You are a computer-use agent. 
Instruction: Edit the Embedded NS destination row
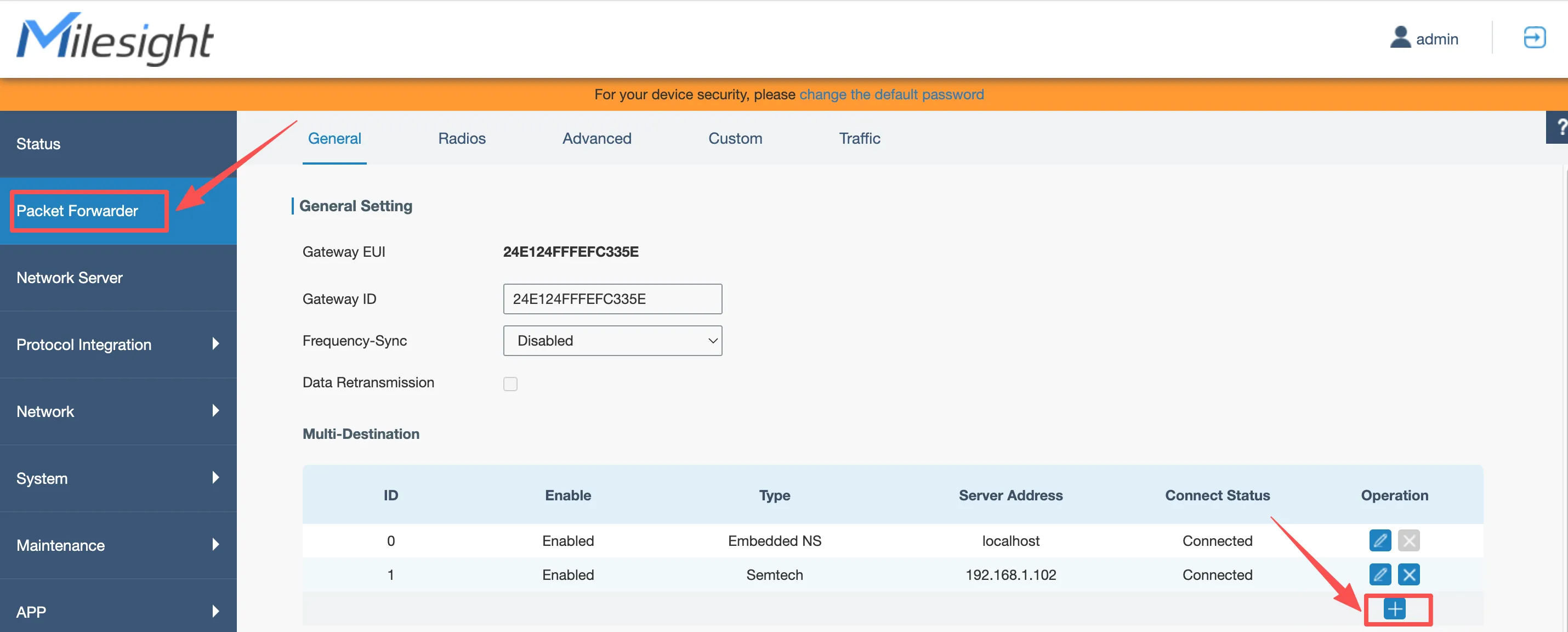click(x=1379, y=540)
